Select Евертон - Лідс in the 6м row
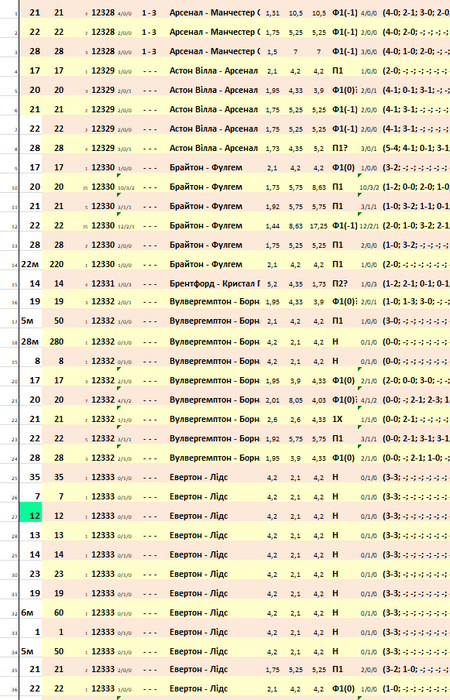Viewport: 450px width, 700px height. [x=199, y=613]
